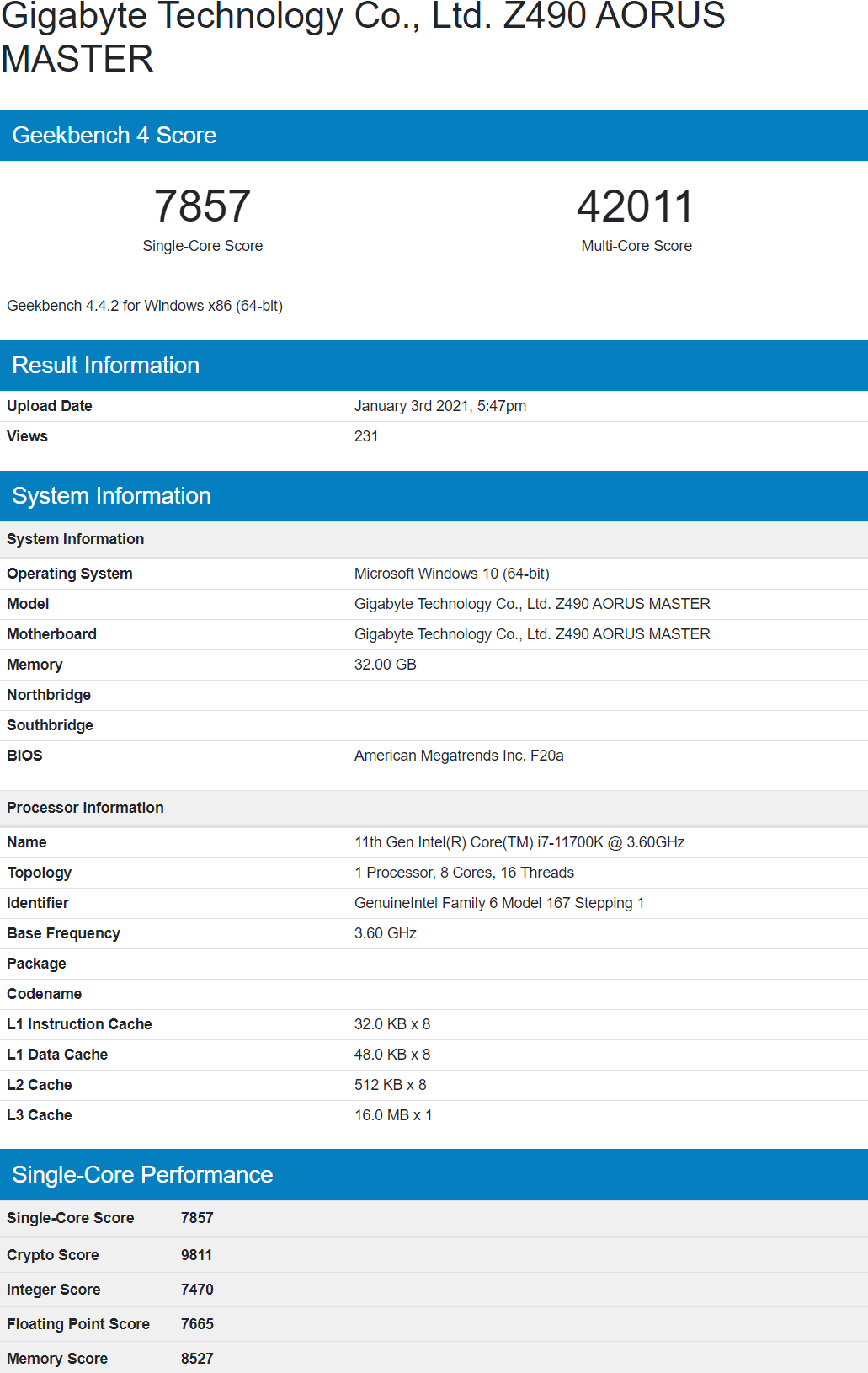This screenshot has width=868, height=1373.
Task: Select the Motherboard value Gigabyte Z490 AORUS MASTER
Action: (532, 634)
